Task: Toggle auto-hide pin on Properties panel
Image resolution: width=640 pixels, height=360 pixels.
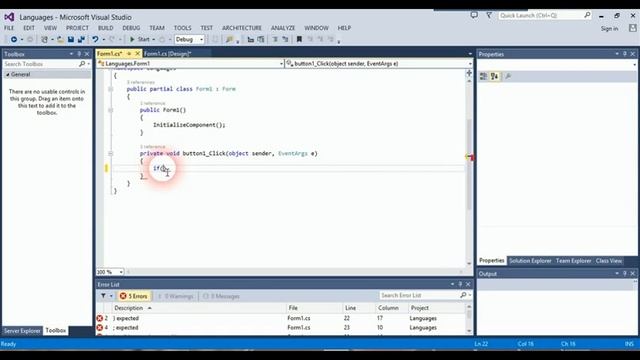Action: tap(625, 54)
